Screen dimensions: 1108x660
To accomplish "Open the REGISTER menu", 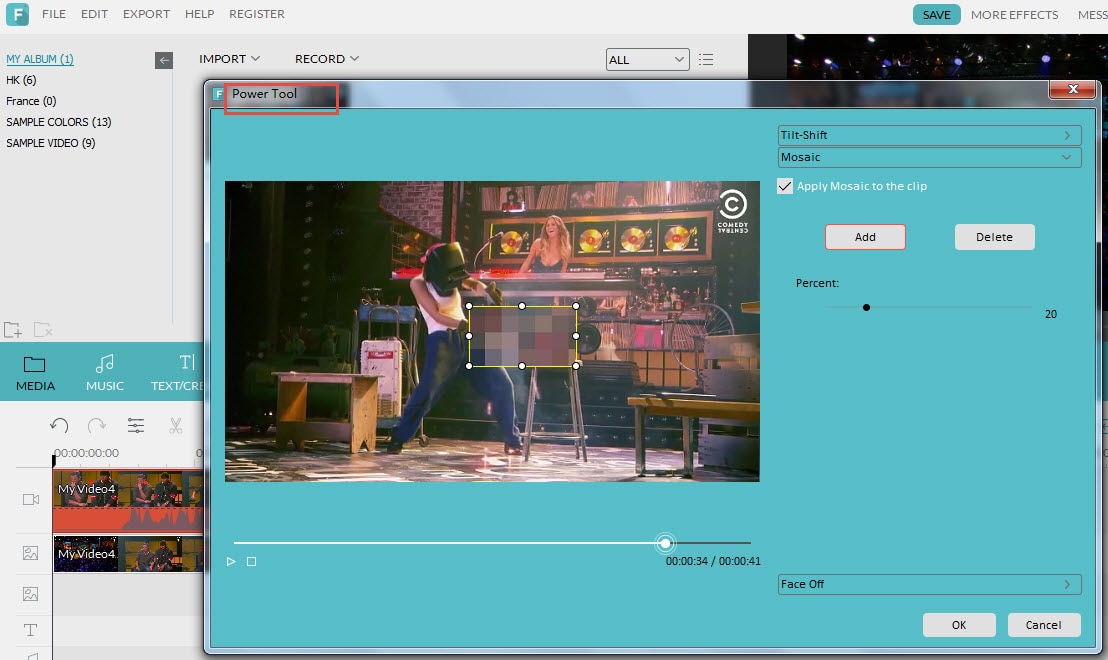I will click(257, 14).
